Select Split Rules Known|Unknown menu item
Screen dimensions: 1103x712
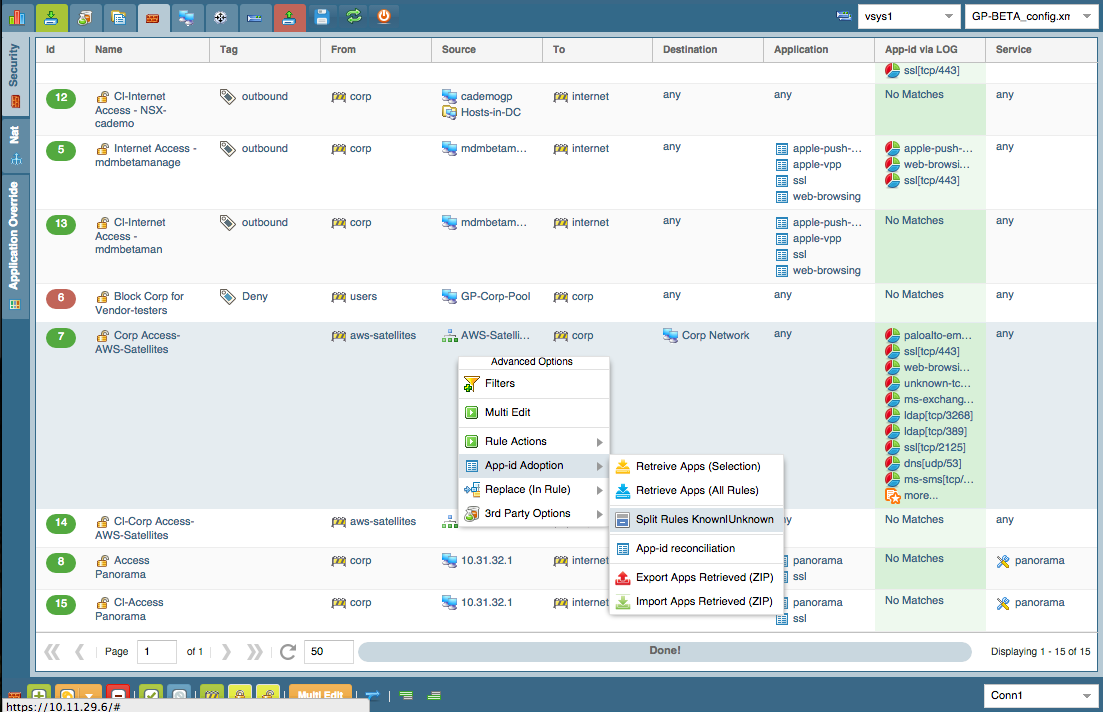tap(704, 520)
